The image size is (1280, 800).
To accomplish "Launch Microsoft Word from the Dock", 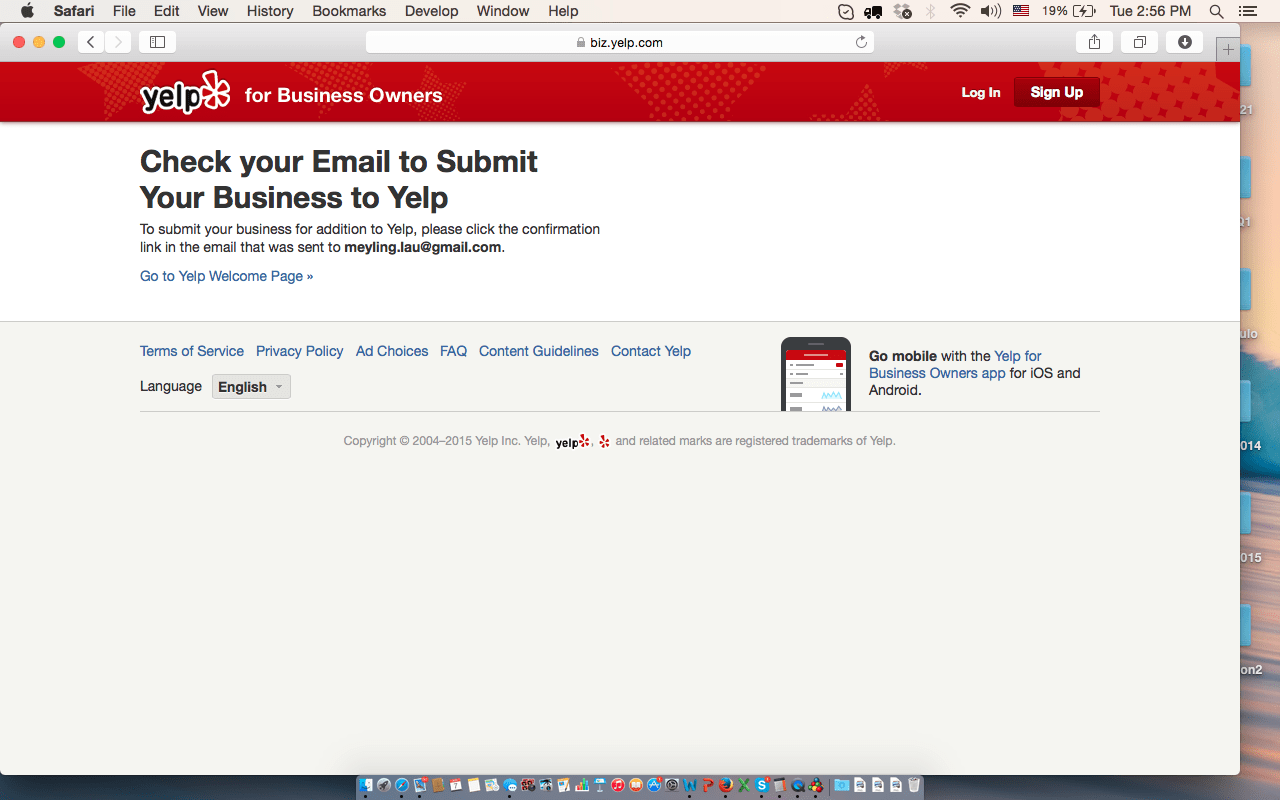I will tap(690, 785).
